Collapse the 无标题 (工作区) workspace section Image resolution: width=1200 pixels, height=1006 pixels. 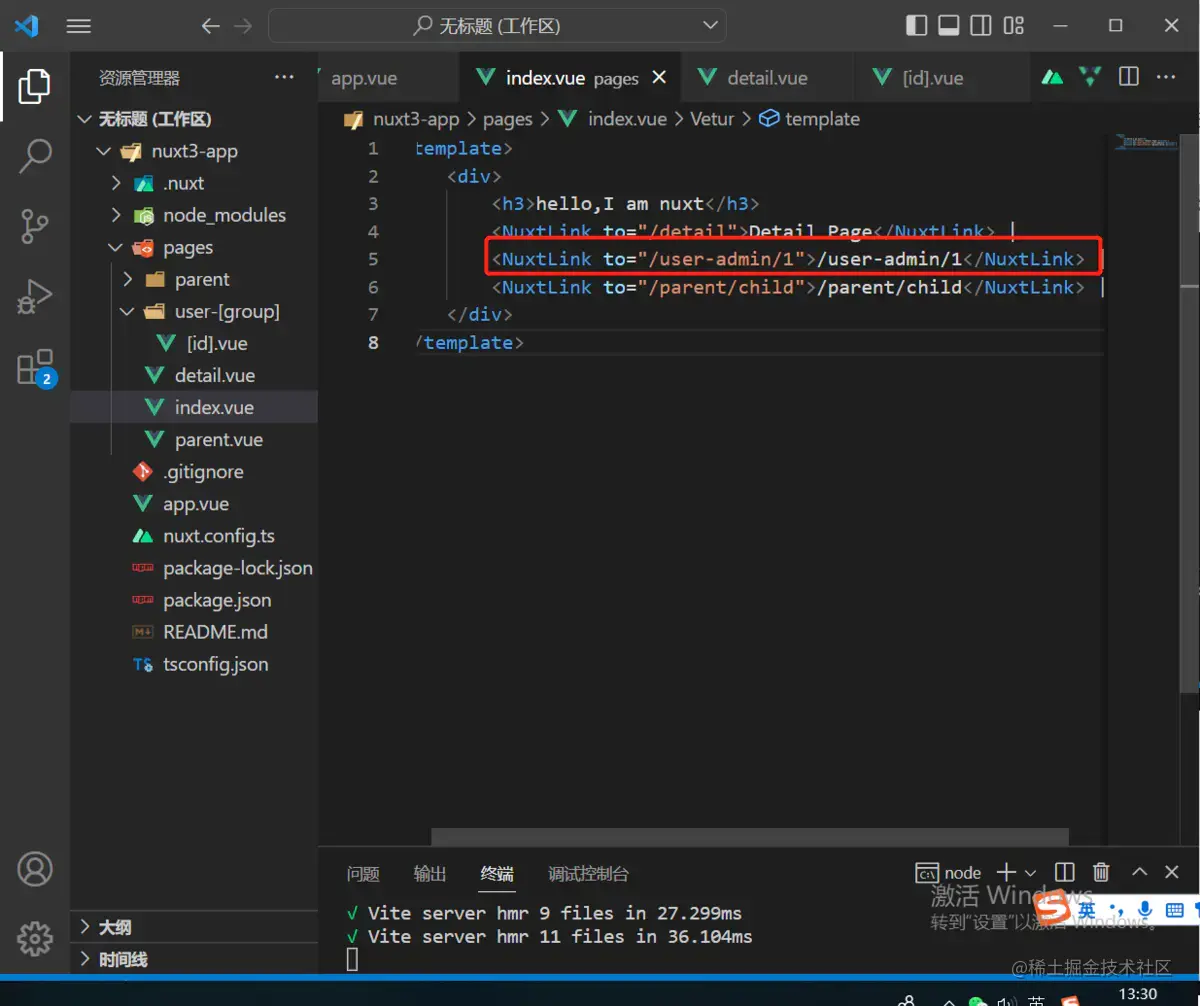194,119
